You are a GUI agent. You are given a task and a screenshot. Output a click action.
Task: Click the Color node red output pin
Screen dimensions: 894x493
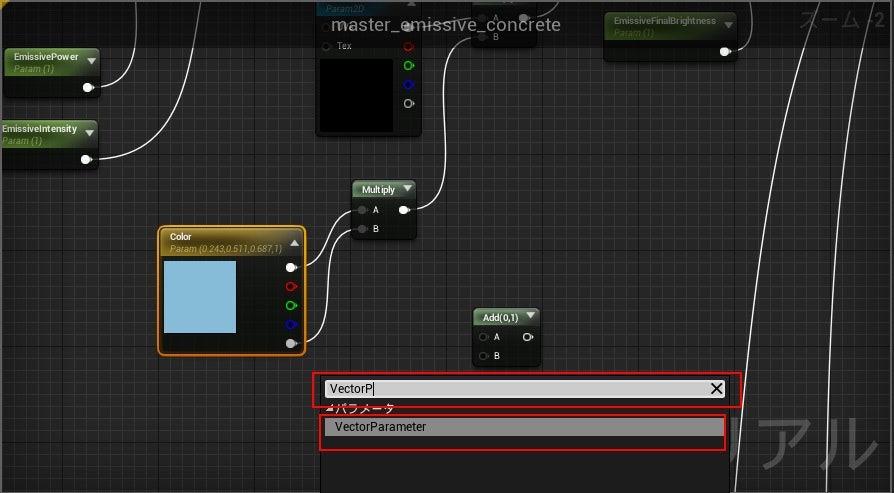point(291,286)
